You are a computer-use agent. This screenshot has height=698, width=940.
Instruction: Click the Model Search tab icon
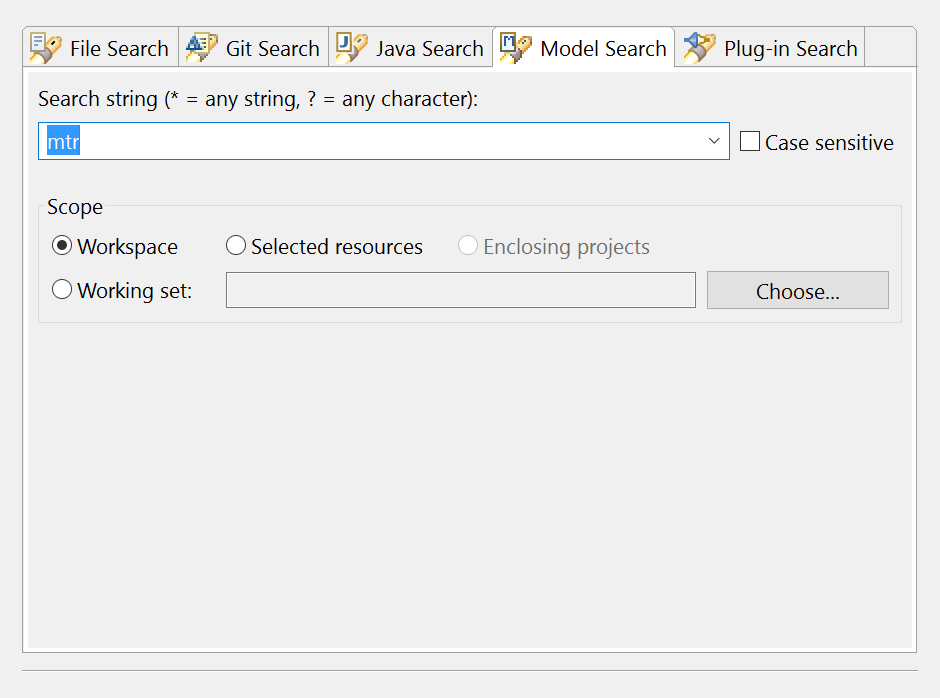516,49
